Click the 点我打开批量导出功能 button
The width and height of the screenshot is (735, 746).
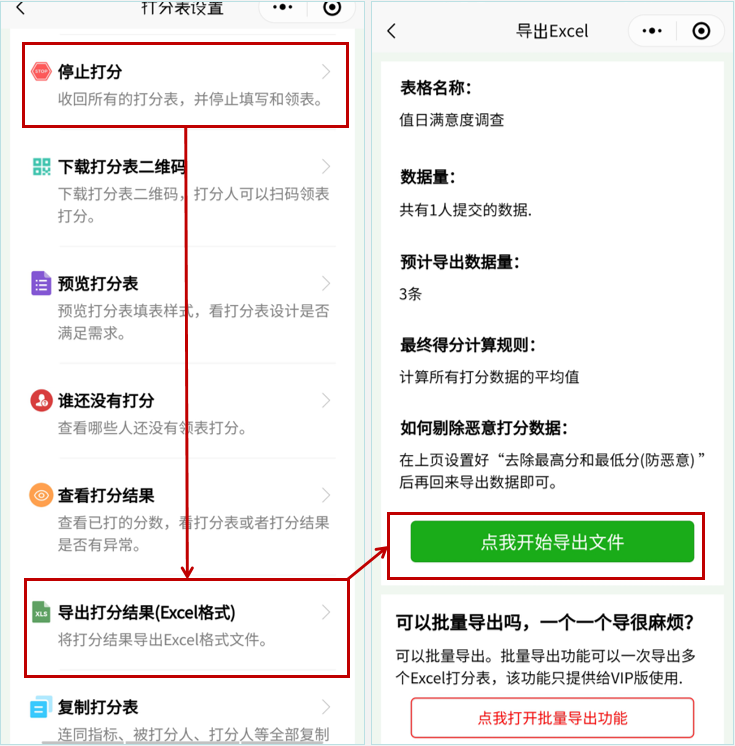pos(552,718)
